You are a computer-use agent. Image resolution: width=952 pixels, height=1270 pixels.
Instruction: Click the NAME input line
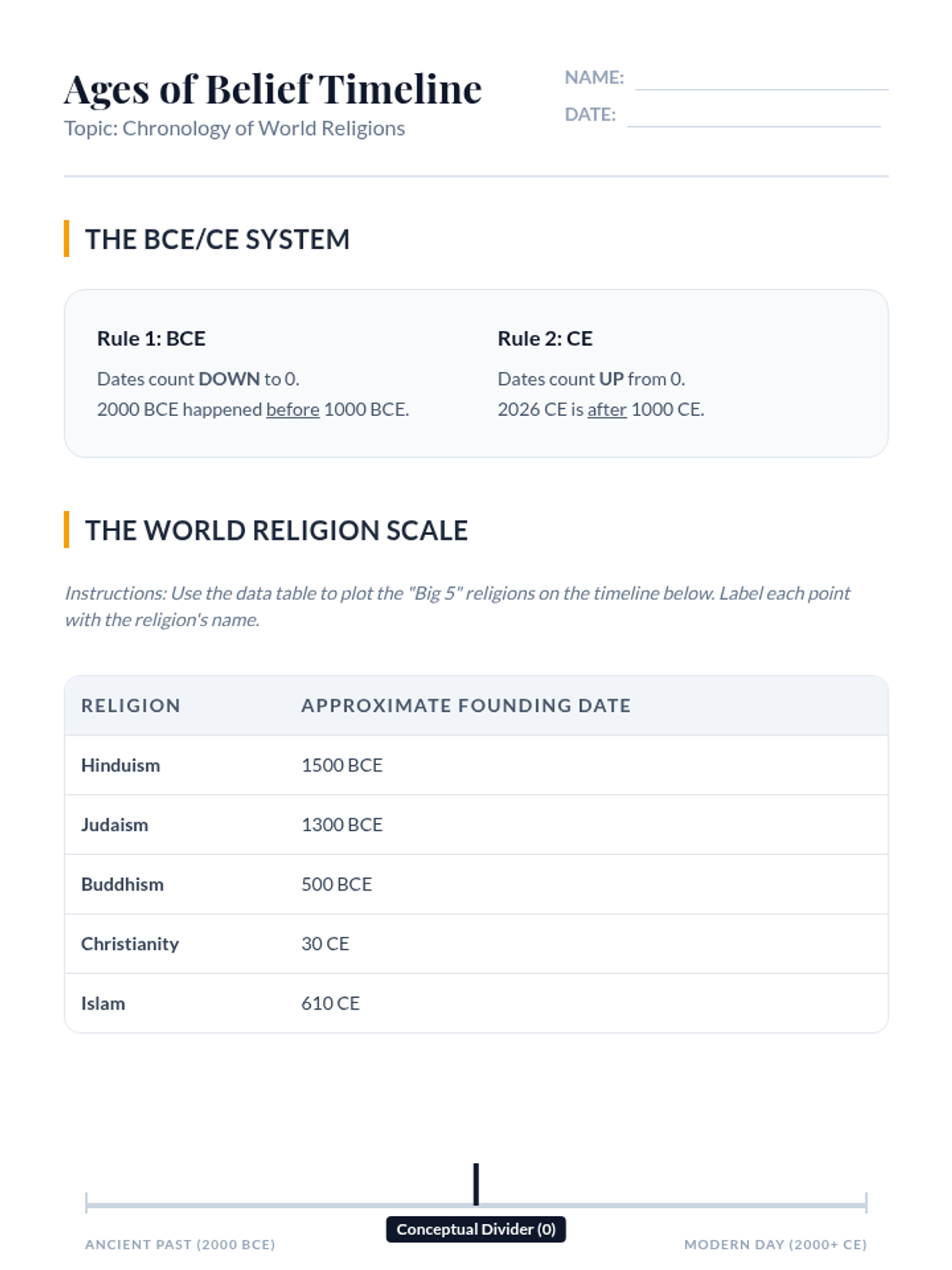761,81
